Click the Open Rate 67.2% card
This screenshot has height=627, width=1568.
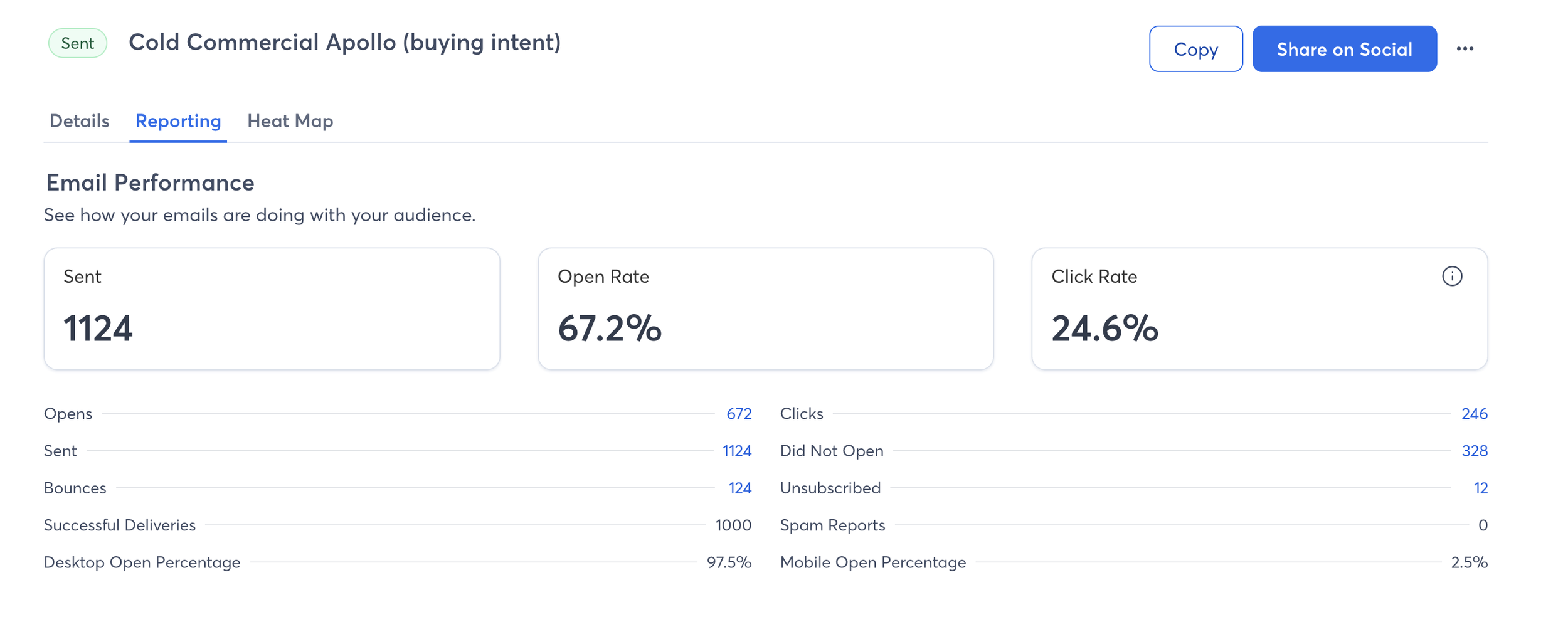(x=765, y=308)
